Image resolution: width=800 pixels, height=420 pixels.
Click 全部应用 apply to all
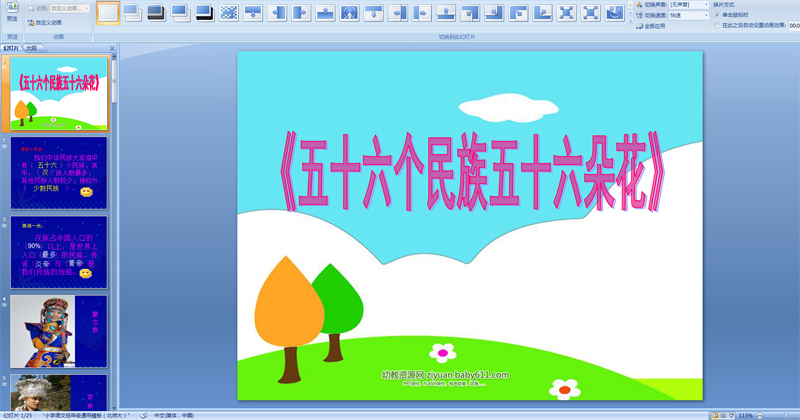coord(651,26)
